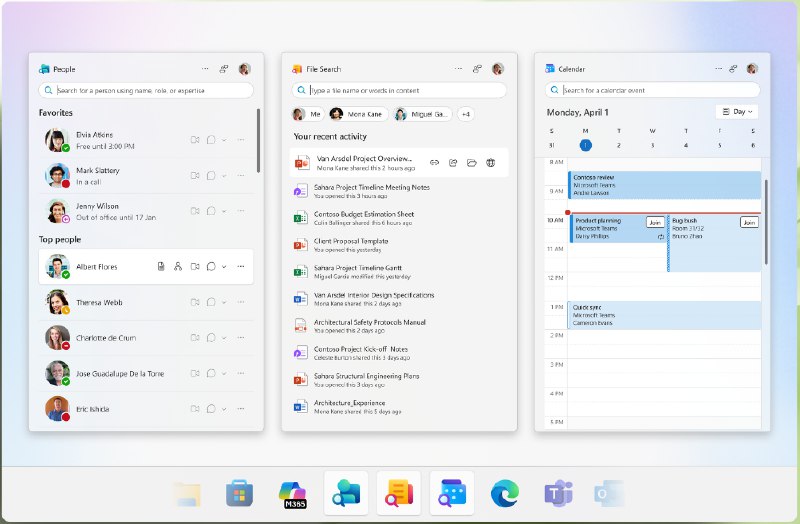Click the People panel scrollbar

(x=258, y=140)
